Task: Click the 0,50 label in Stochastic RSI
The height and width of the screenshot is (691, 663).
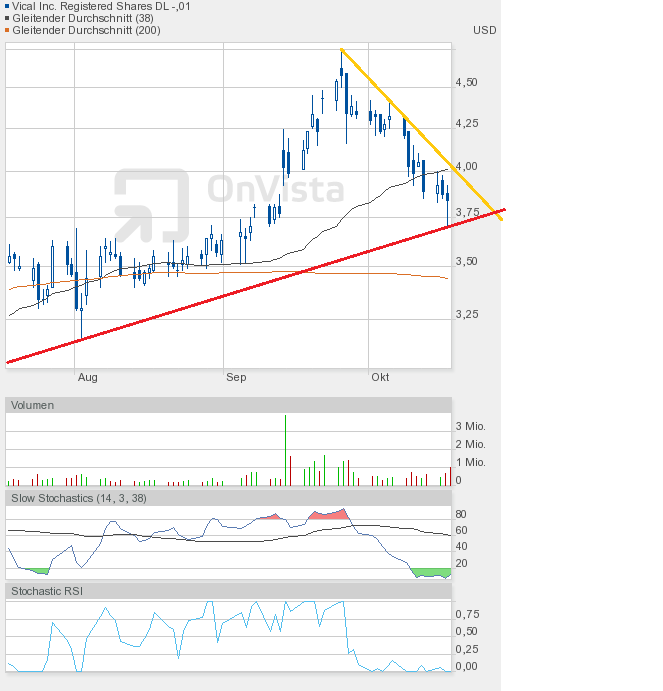Action: [467, 631]
